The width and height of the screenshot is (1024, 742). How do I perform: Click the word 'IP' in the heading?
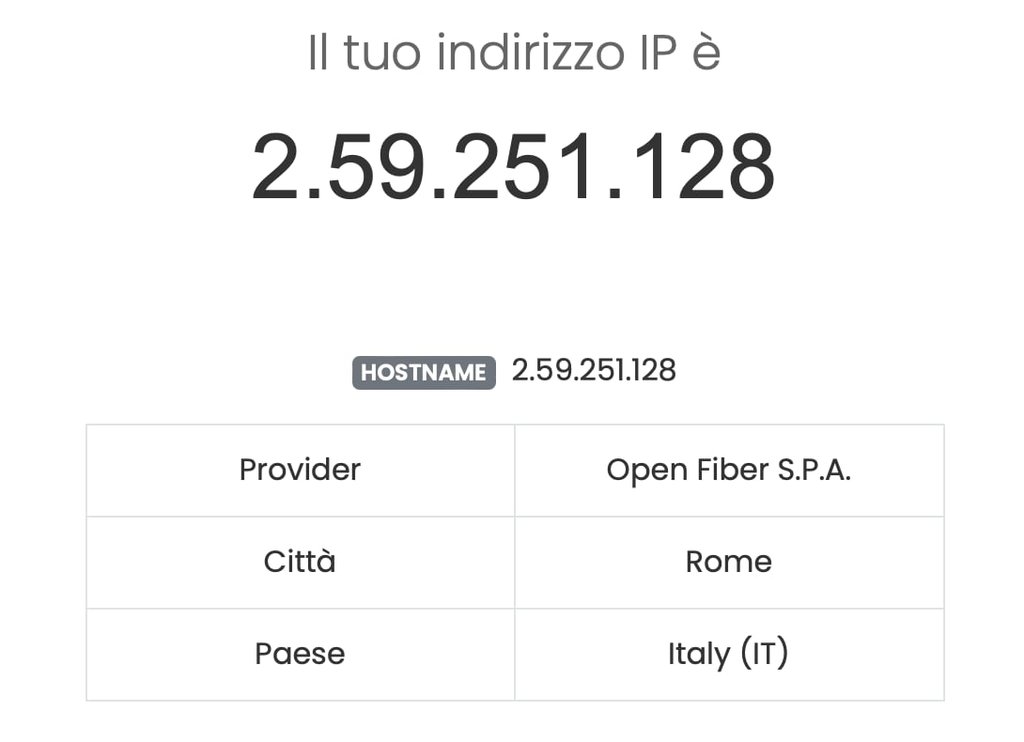[x=655, y=52]
